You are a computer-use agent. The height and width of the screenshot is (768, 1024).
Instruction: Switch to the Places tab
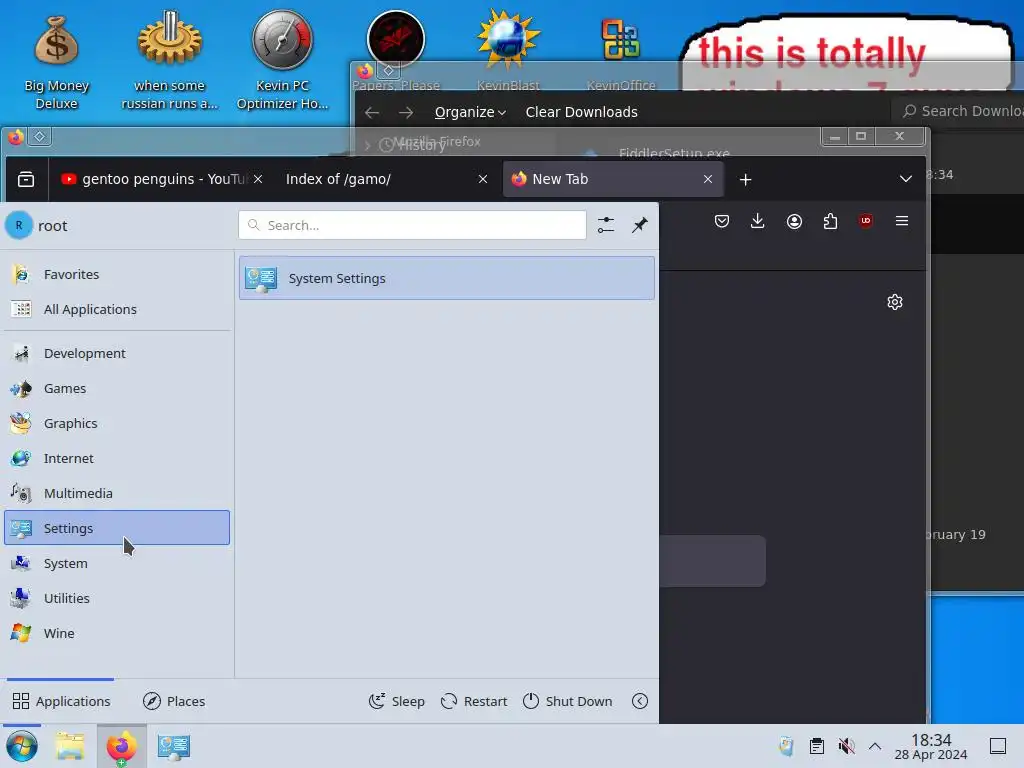pos(174,701)
